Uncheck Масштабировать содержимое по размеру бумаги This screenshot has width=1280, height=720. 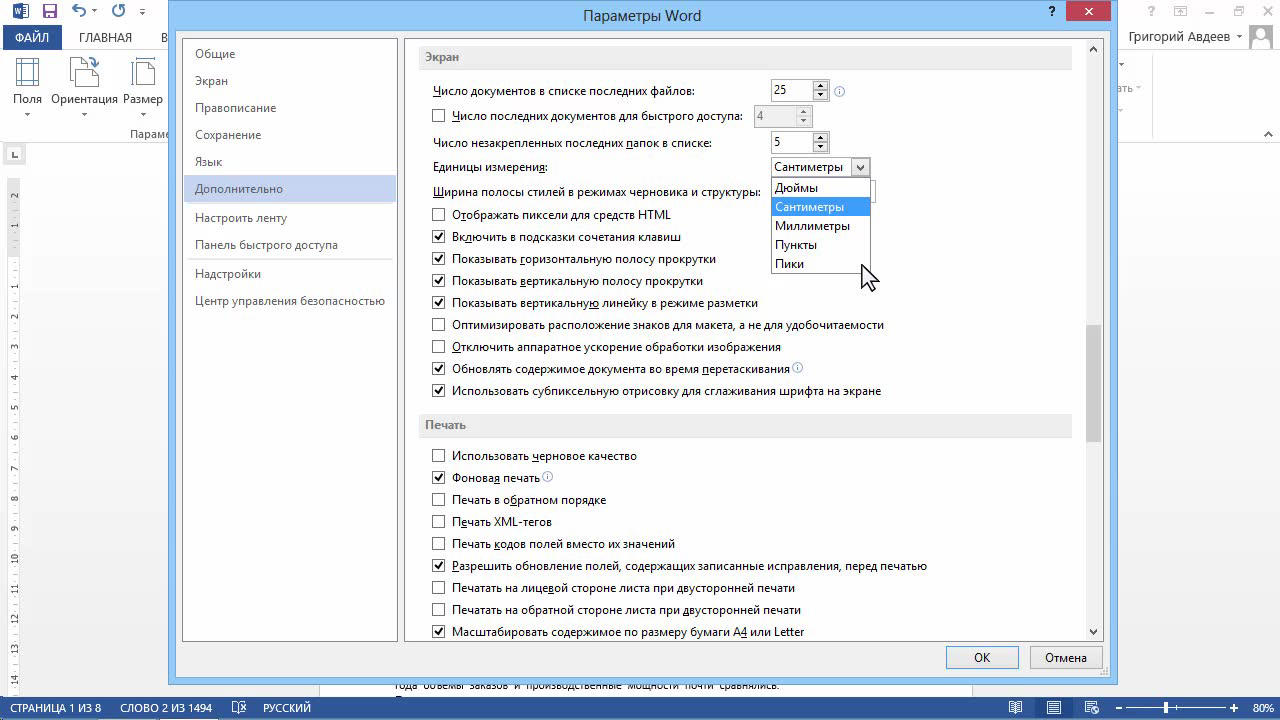coord(439,631)
